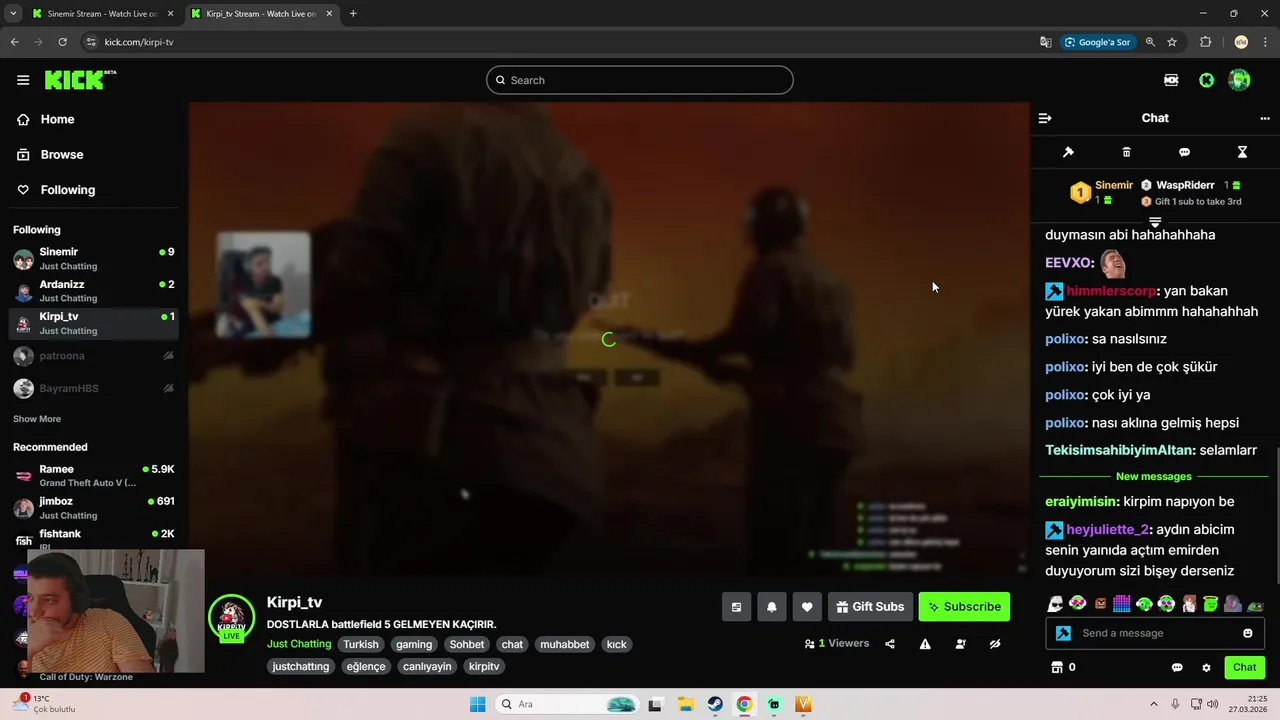This screenshot has width=1280, height=720.
Task: Click the speech bubble icon in chat toolbar
Action: click(x=1184, y=152)
